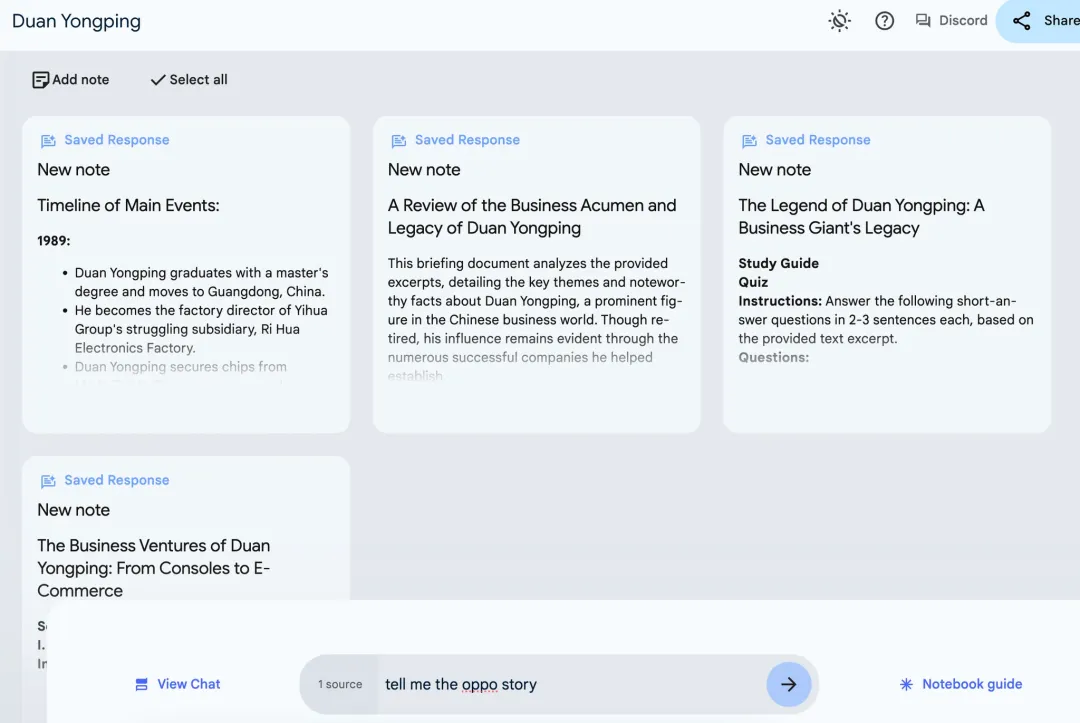Viewport: 1080px width, 723px height.
Task: Click 'Saved Response' label on Legend note
Action: [818, 140]
